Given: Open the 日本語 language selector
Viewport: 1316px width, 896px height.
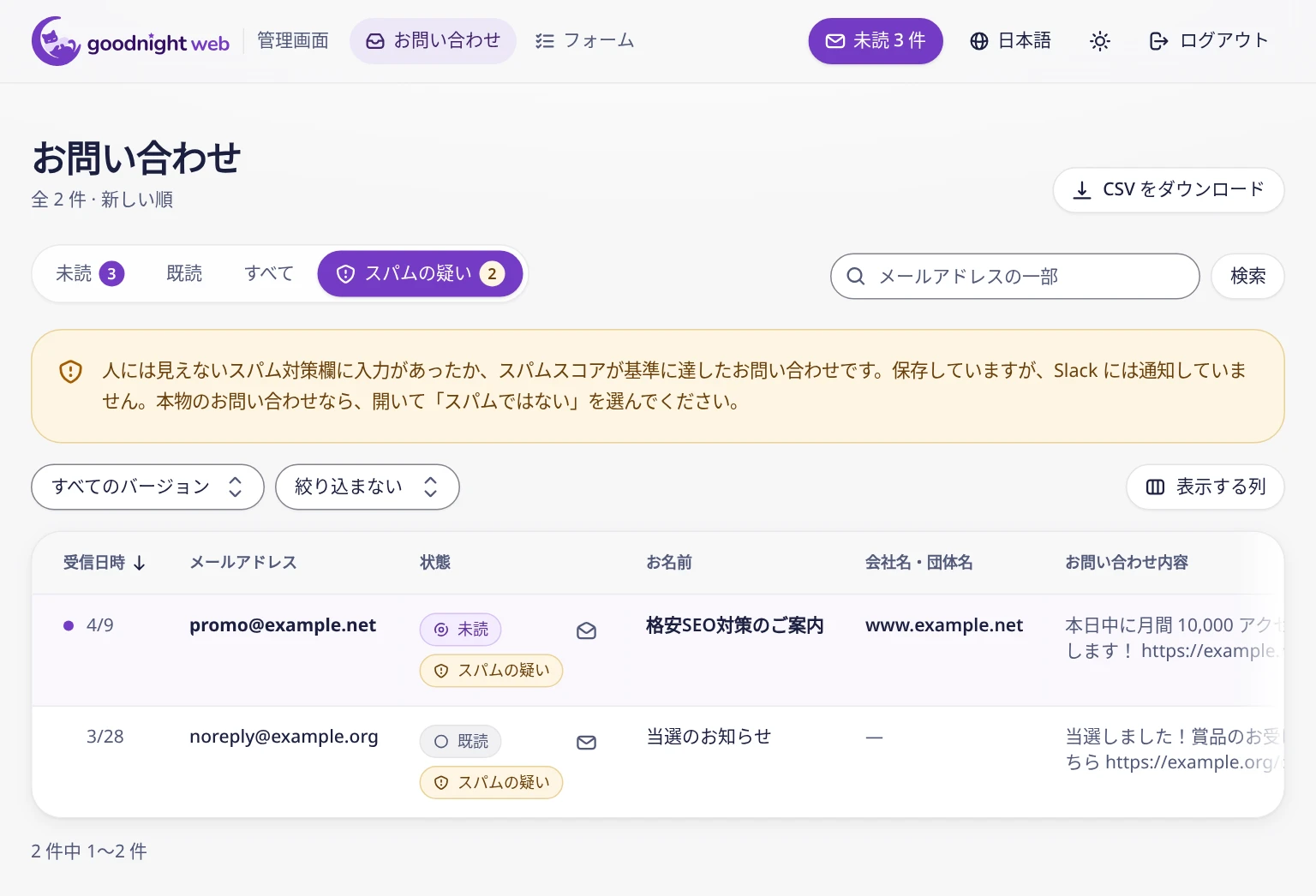Looking at the screenshot, I should [x=1010, y=41].
